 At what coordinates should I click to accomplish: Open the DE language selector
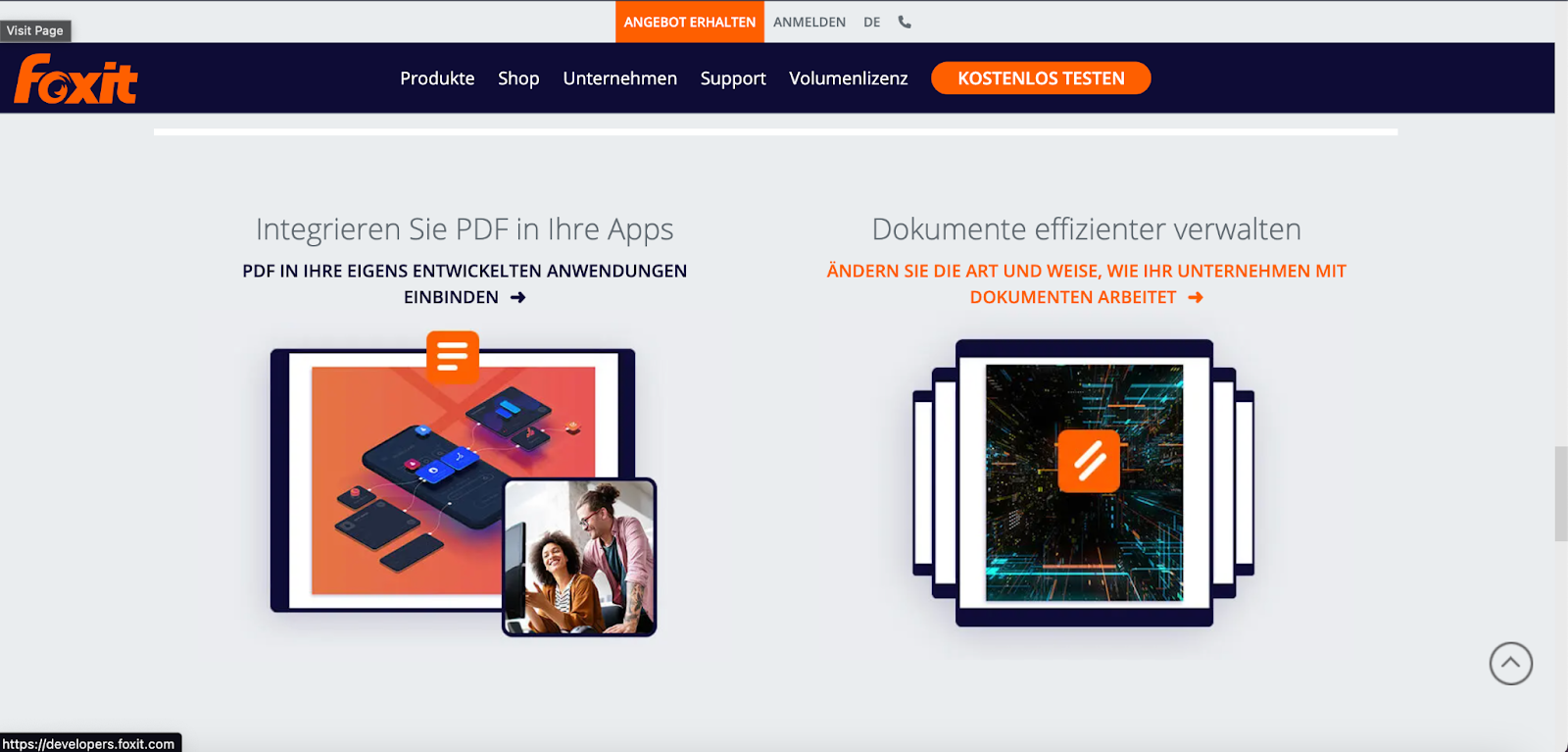click(872, 22)
